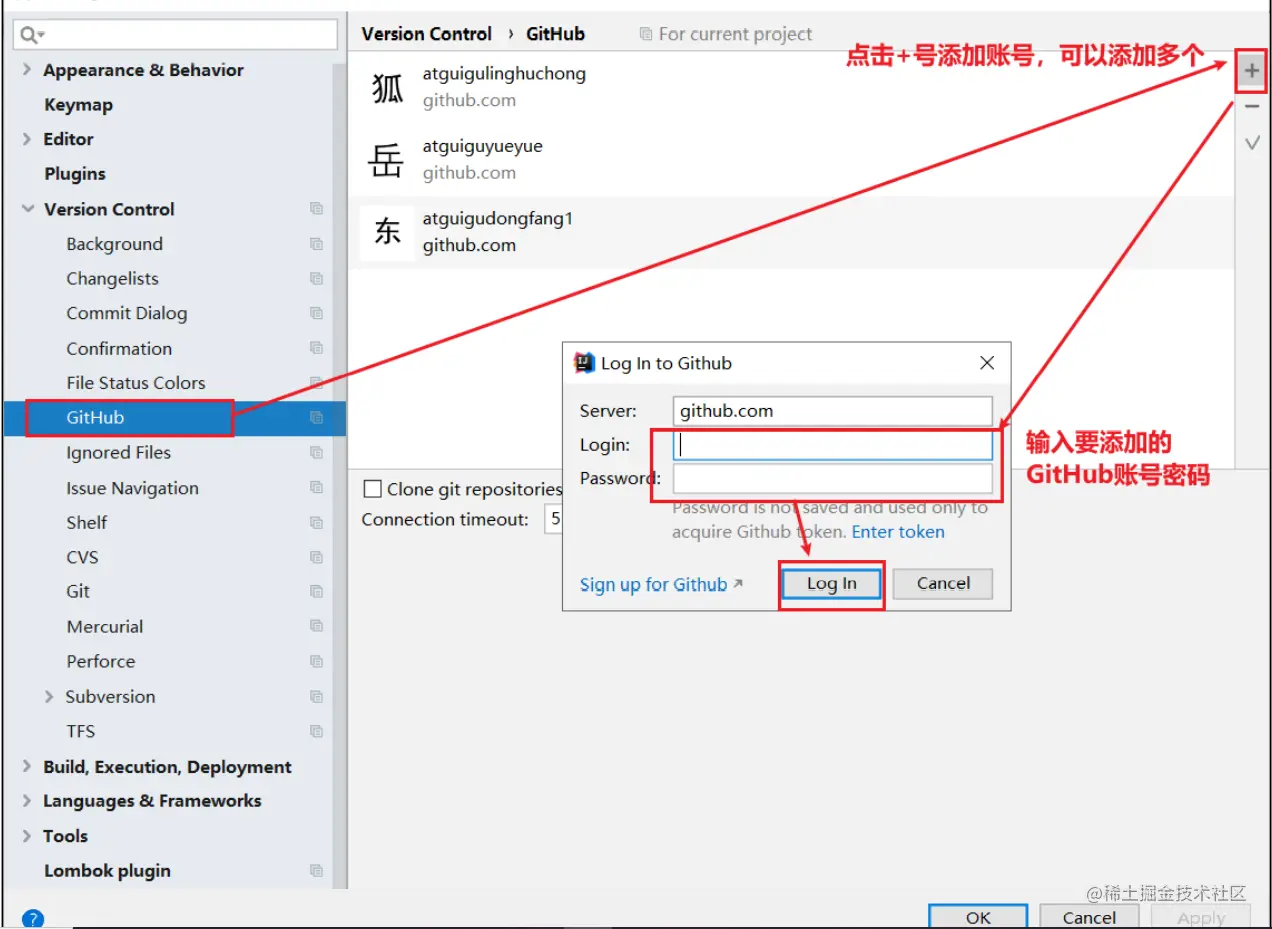This screenshot has height=929, width=1272.
Task: Click project-level icon beside Subversion
Action: [316, 697]
